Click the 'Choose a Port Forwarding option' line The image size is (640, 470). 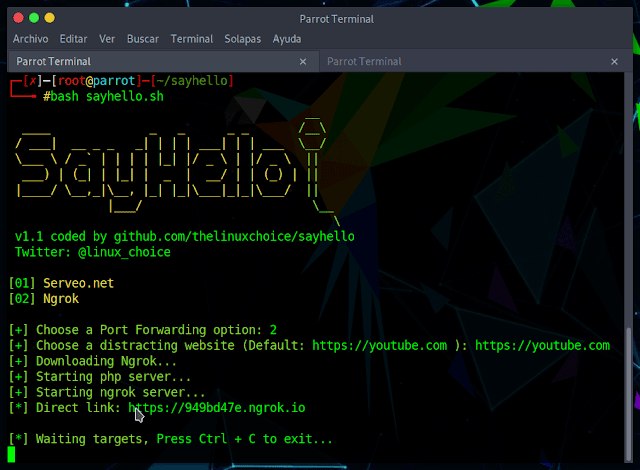click(x=143, y=330)
